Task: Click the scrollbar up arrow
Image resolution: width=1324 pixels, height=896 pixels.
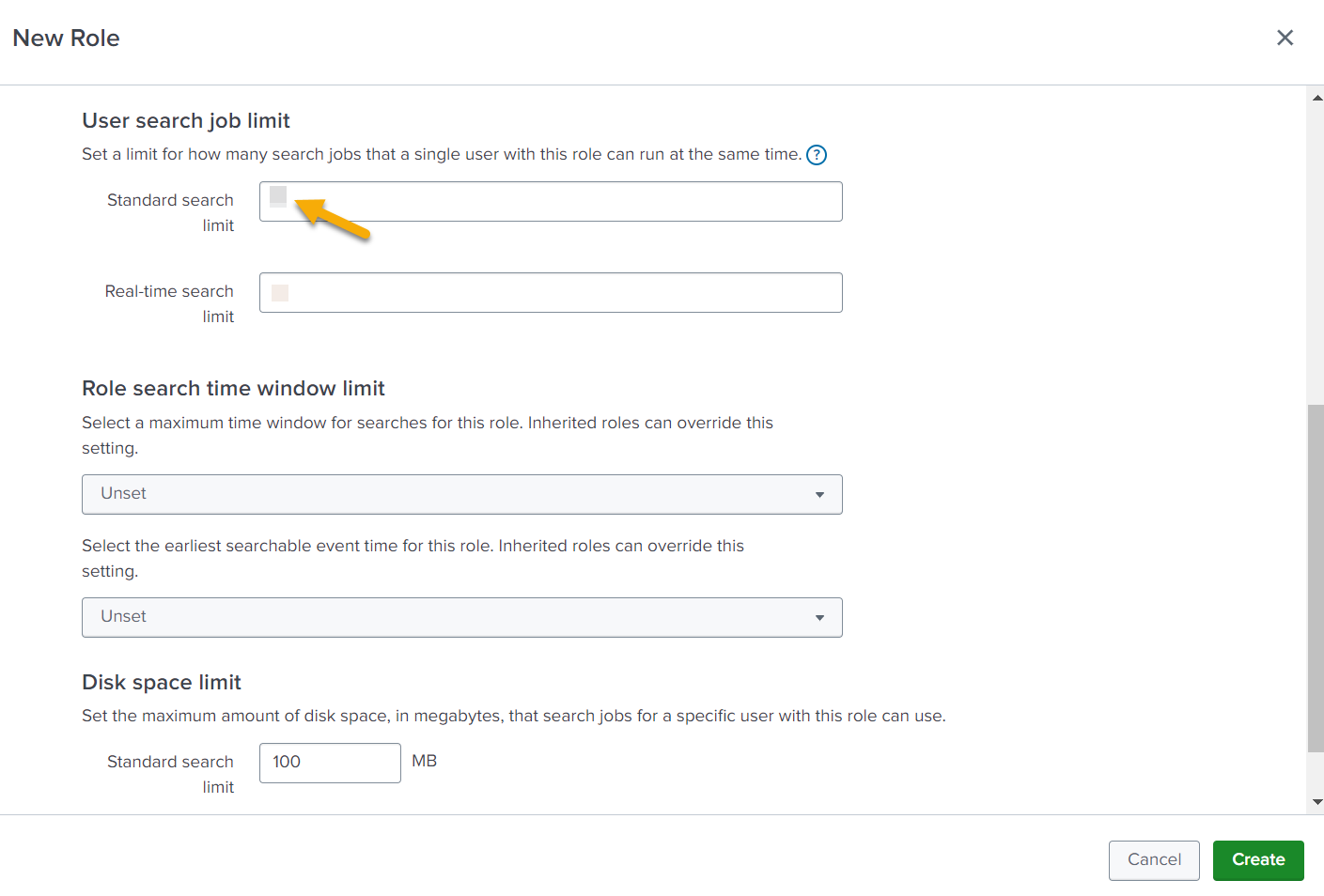Action: click(x=1316, y=98)
